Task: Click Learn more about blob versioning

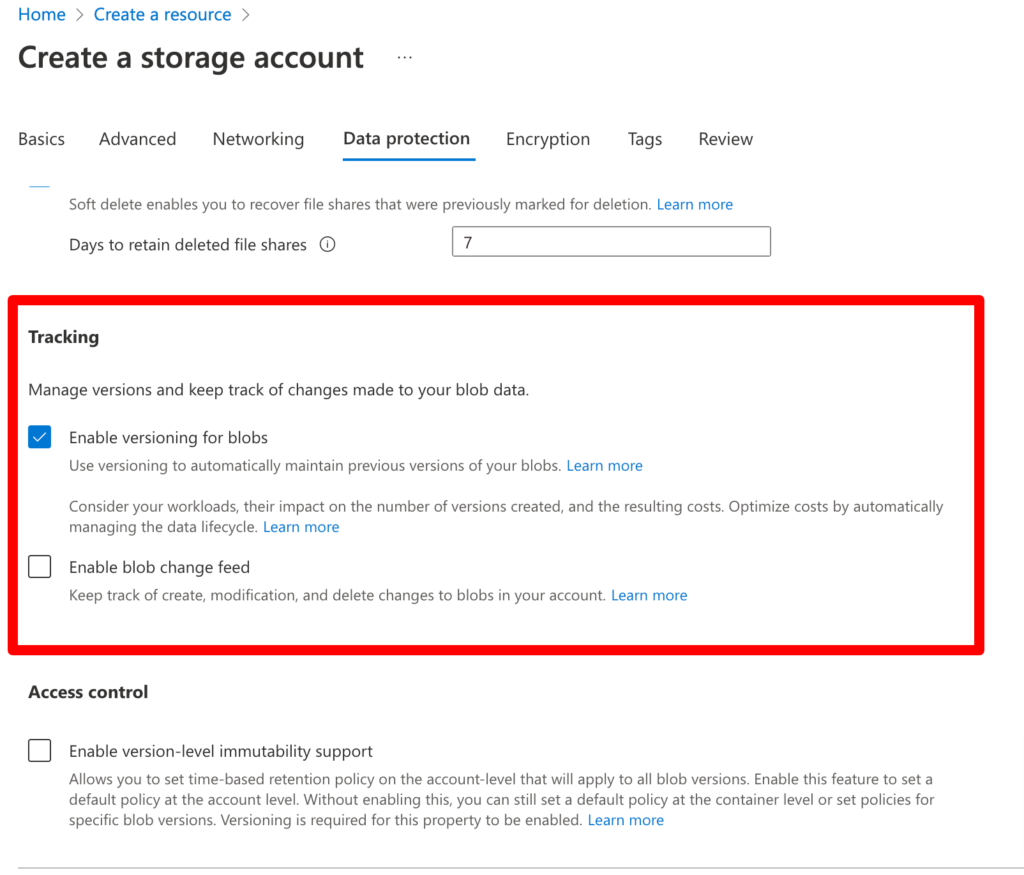Action: pos(604,465)
